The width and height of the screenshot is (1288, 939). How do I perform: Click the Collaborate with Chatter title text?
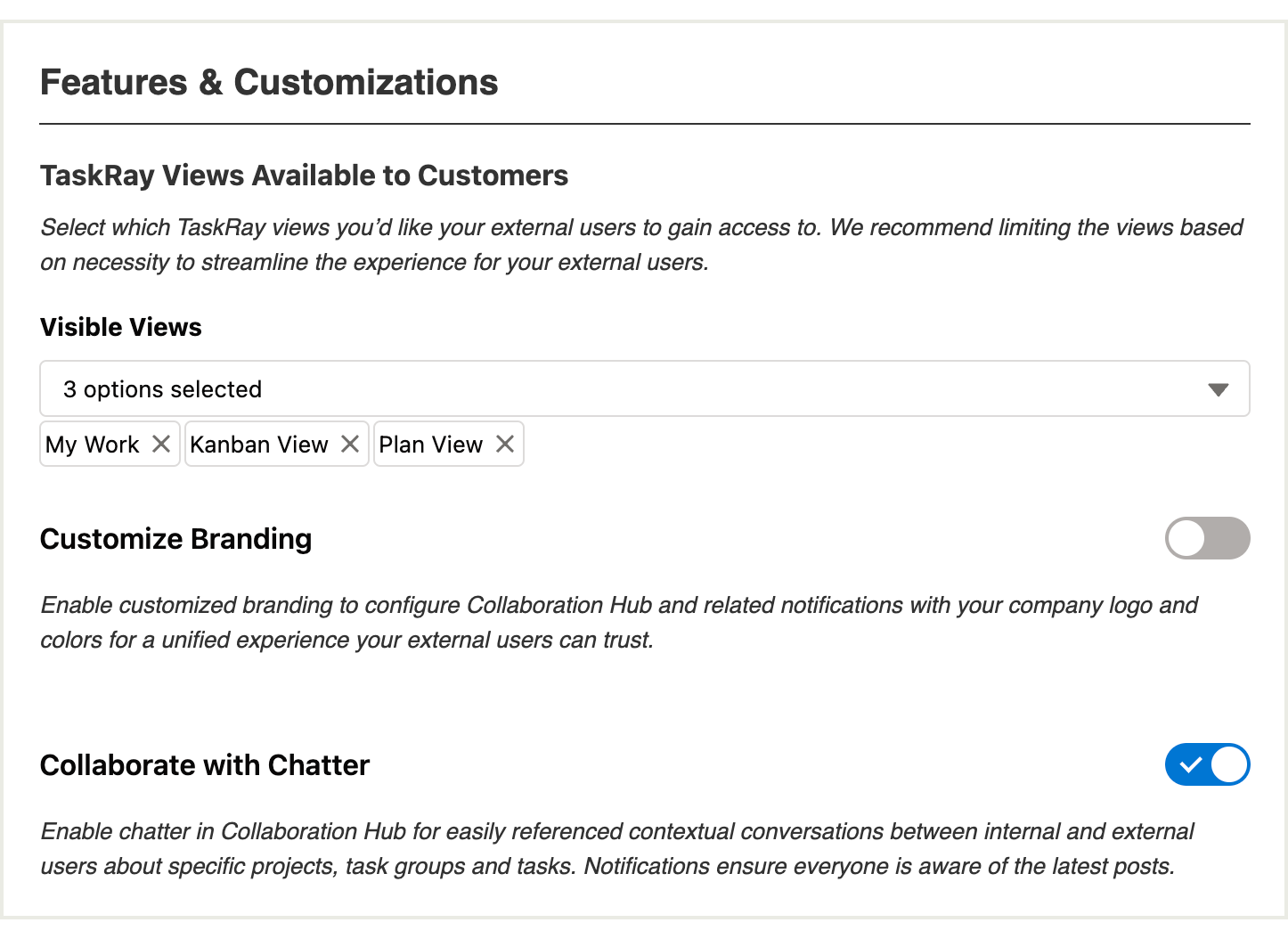pyautogui.click(x=205, y=765)
